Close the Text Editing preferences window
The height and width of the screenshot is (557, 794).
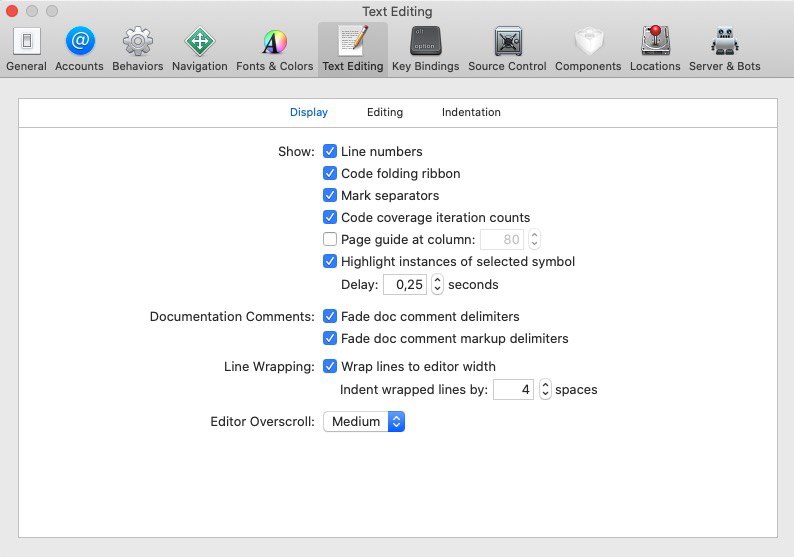click(12, 11)
